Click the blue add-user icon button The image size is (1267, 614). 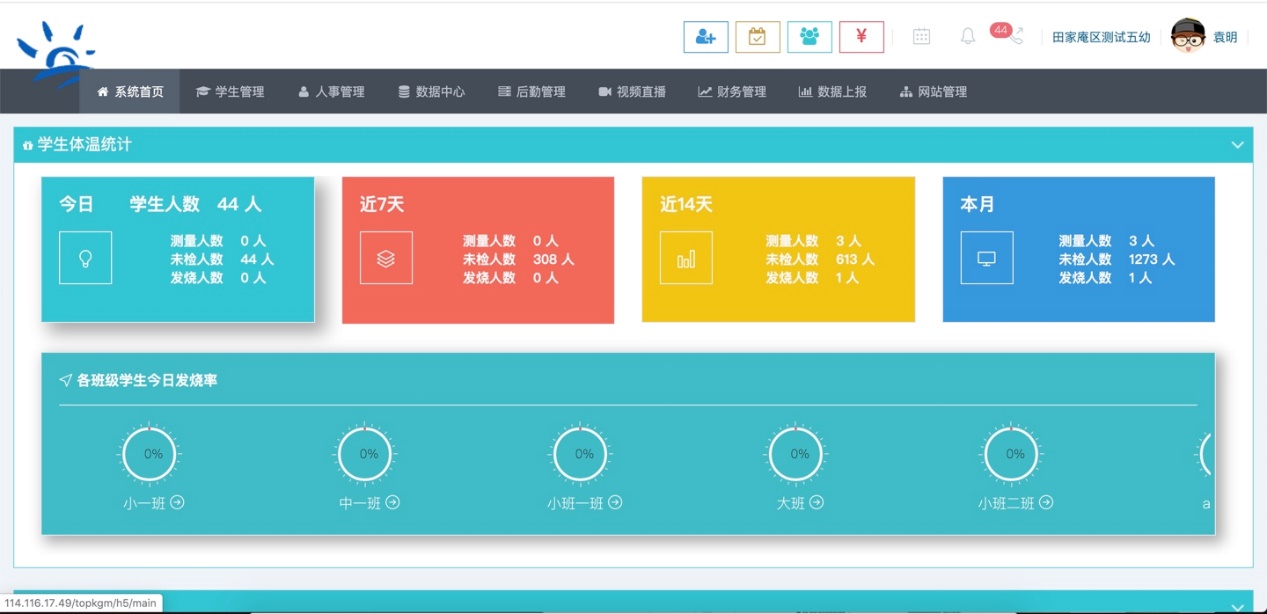click(x=705, y=37)
